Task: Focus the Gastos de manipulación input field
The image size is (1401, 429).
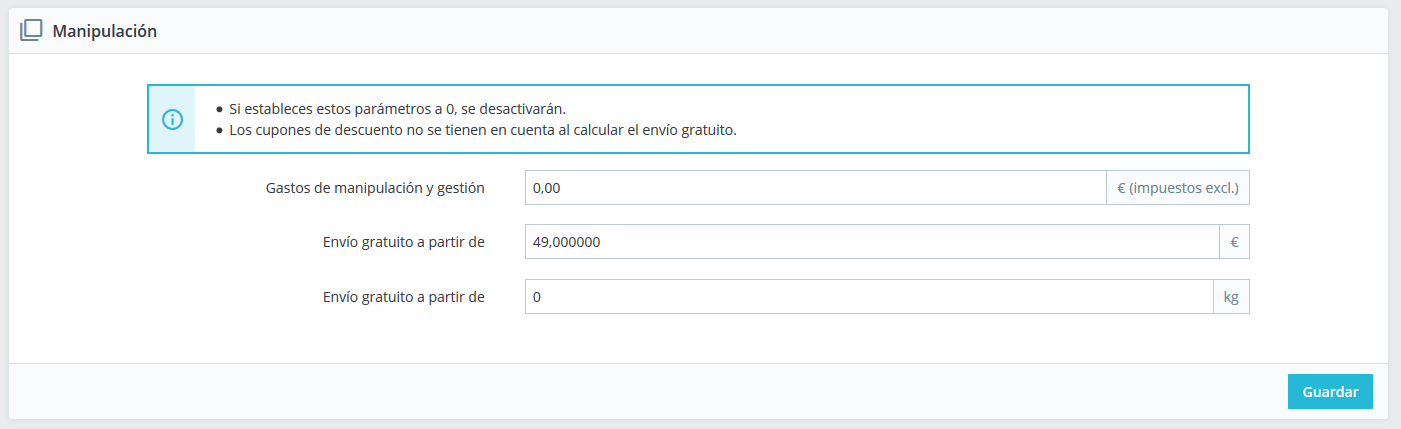Action: (x=814, y=188)
